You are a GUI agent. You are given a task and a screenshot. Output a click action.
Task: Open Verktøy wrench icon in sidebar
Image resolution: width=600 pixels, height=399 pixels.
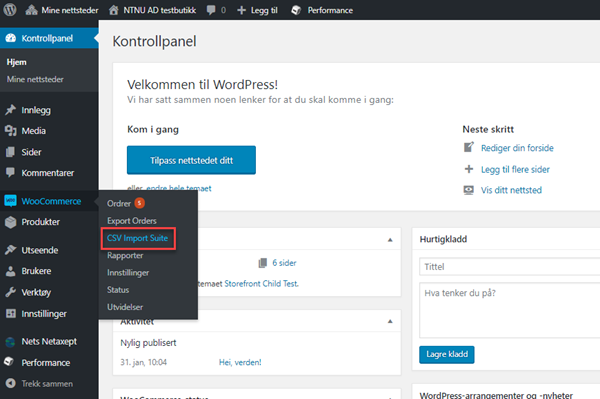click(x=10, y=292)
